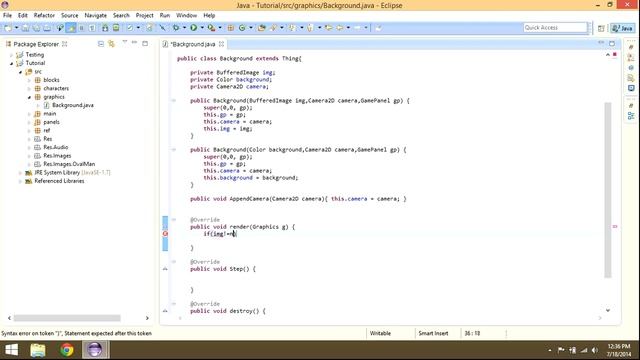The image size is (640, 360).
Task: Toggle Smart Insert mode in status bar
Action: [x=433, y=333]
